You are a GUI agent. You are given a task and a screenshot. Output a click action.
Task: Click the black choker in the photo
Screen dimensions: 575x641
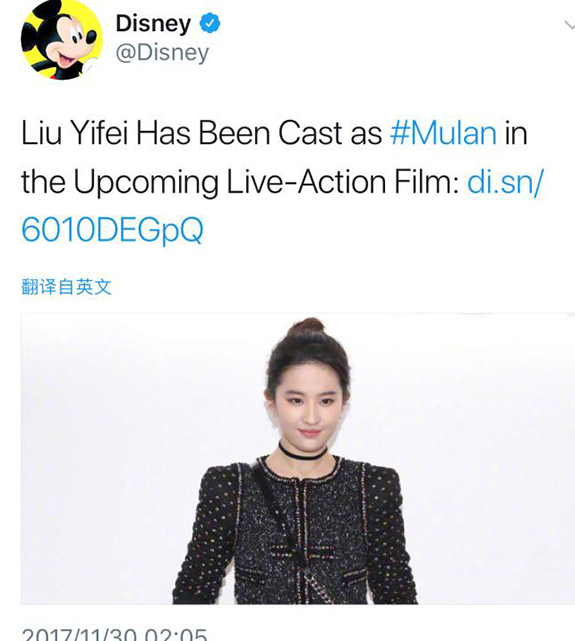click(303, 451)
